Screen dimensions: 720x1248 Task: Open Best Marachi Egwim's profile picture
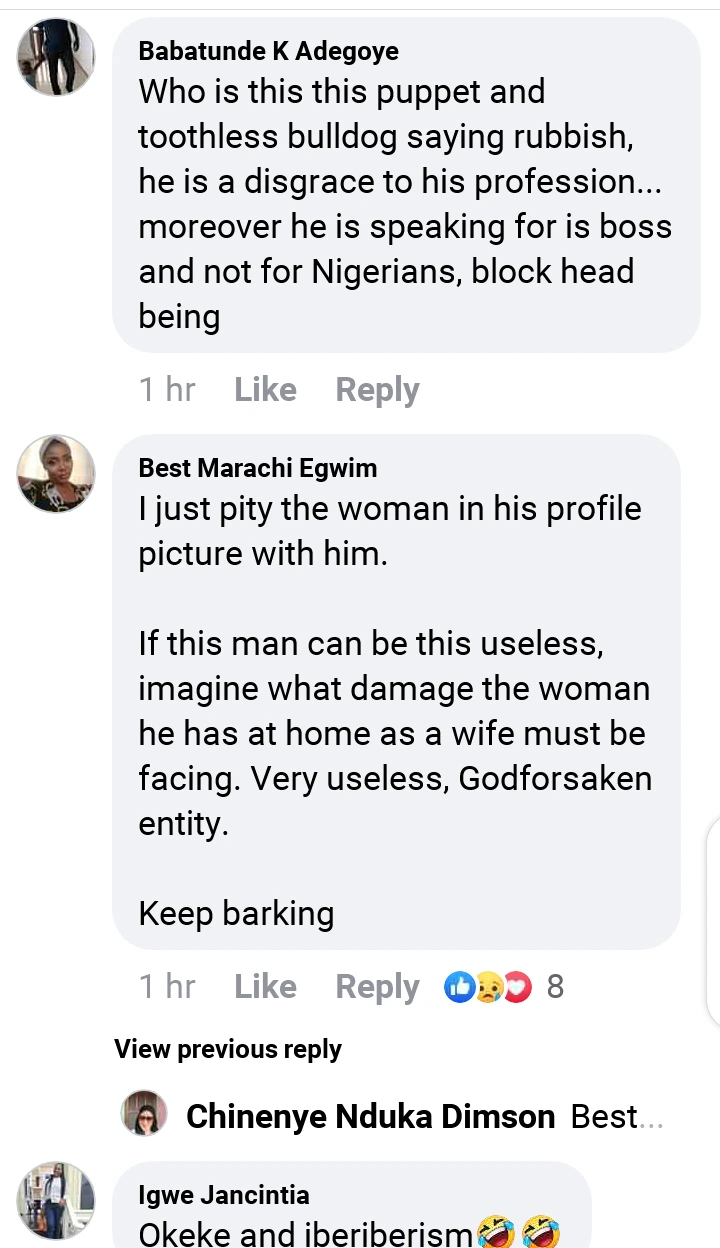(x=56, y=474)
